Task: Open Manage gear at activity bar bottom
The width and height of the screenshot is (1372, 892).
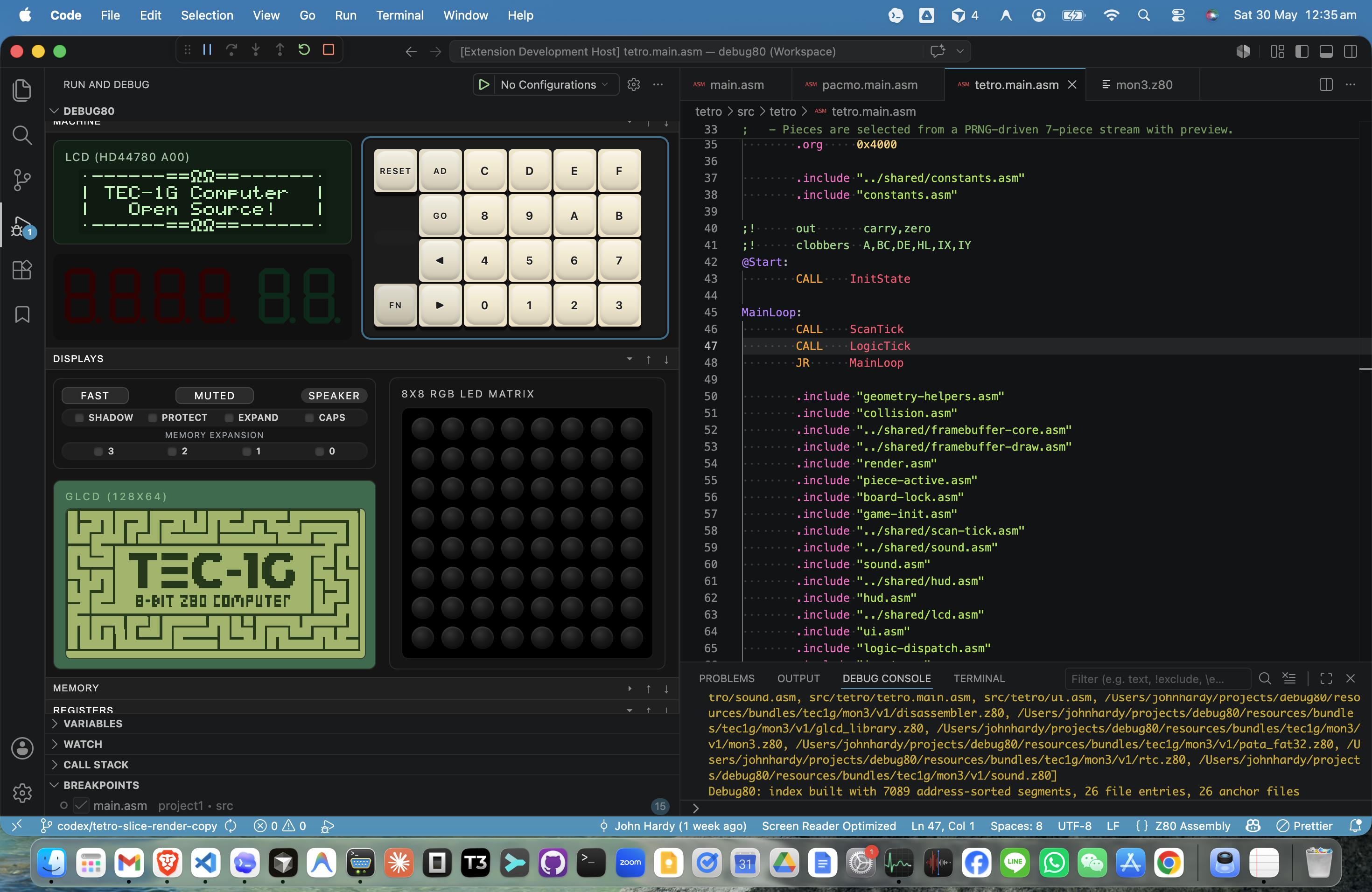Action: tap(22, 793)
